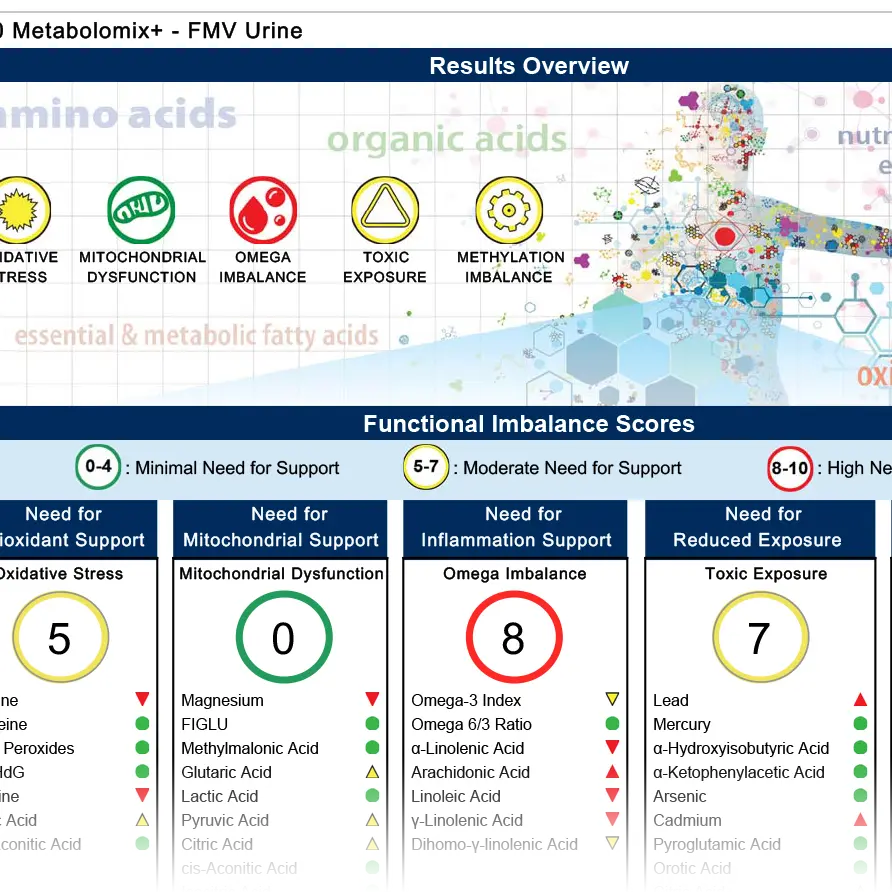Click the Mitochondrial Dysfunction green icon
This screenshot has width=892, height=892.
pos(141,211)
